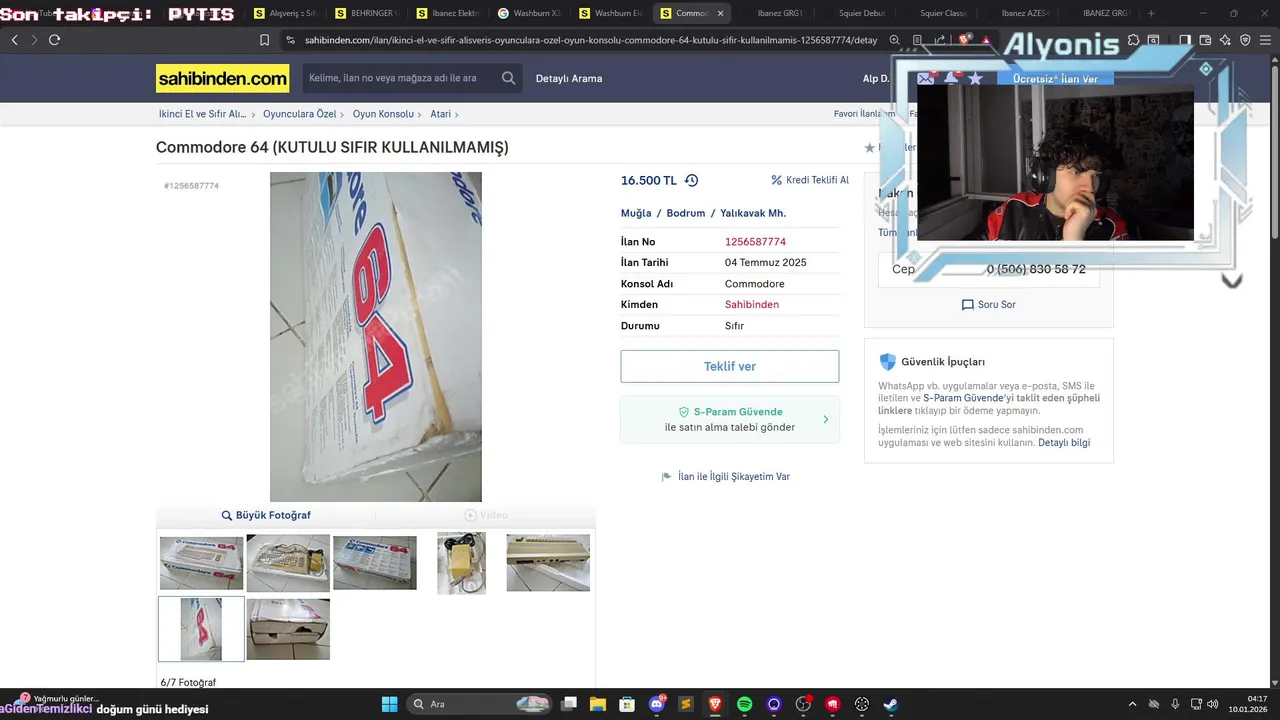Open Microsoft Store from taskbar
Image resolution: width=1280 pixels, height=720 pixels.
pyautogui.click(x=627, y=704)
